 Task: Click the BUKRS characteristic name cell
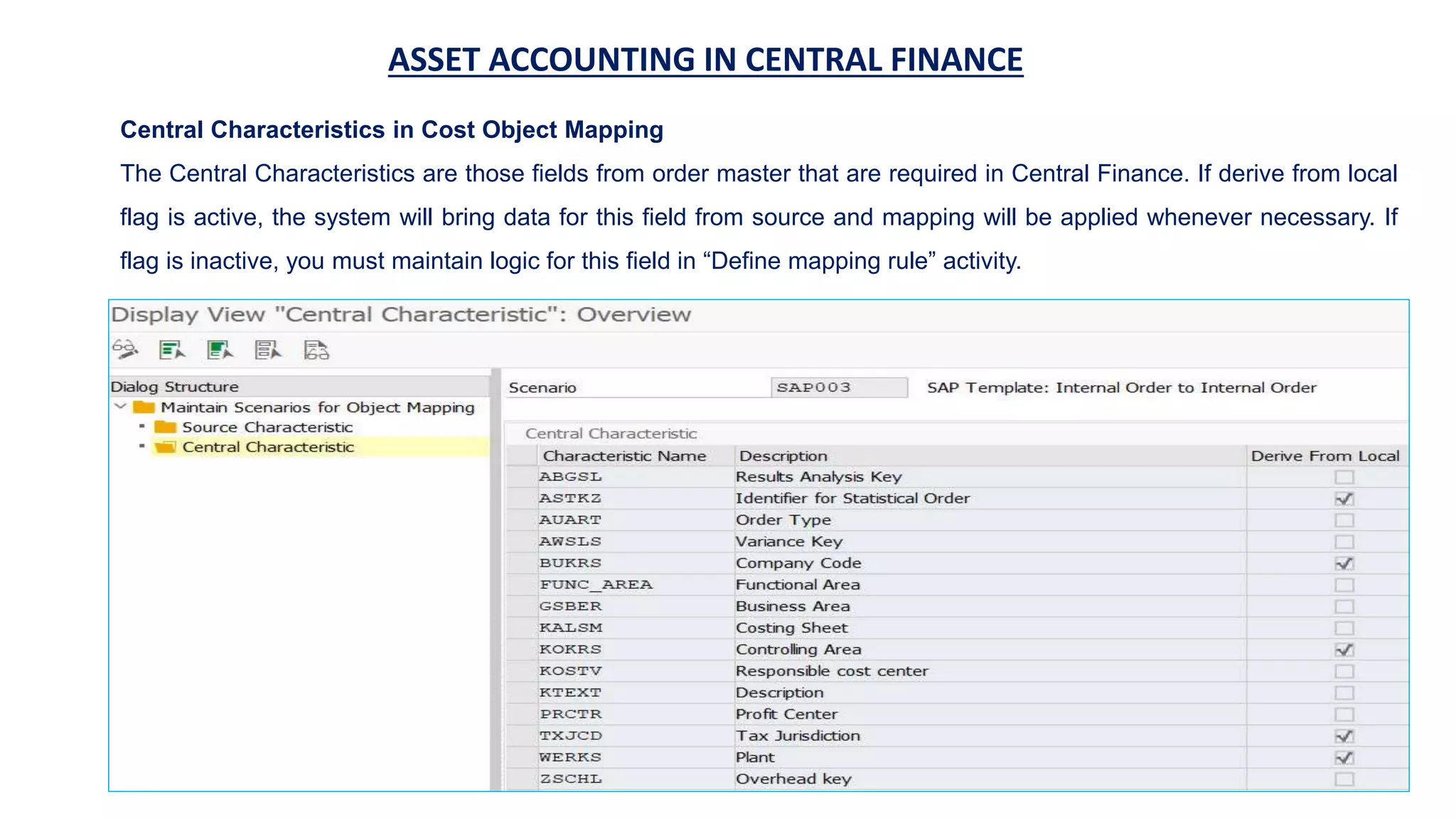pyautogui.click(x=636, y=563)
